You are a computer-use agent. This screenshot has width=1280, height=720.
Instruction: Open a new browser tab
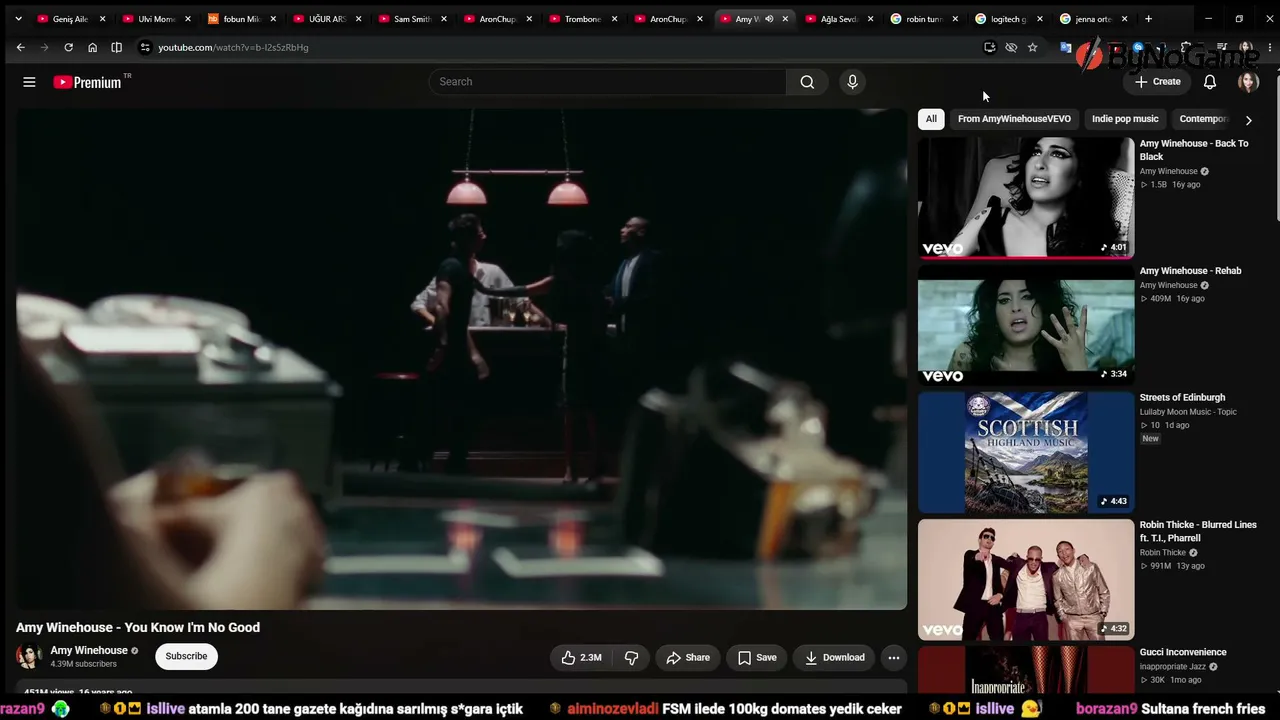[1148, 19]
